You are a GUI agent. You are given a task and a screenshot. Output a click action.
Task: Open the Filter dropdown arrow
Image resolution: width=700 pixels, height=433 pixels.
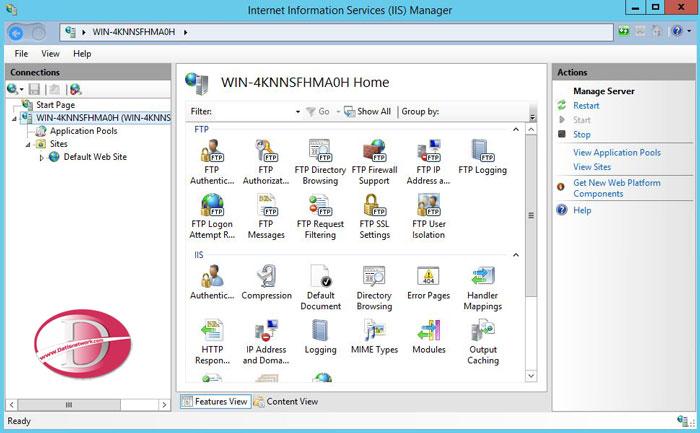[x=298, y=112]
